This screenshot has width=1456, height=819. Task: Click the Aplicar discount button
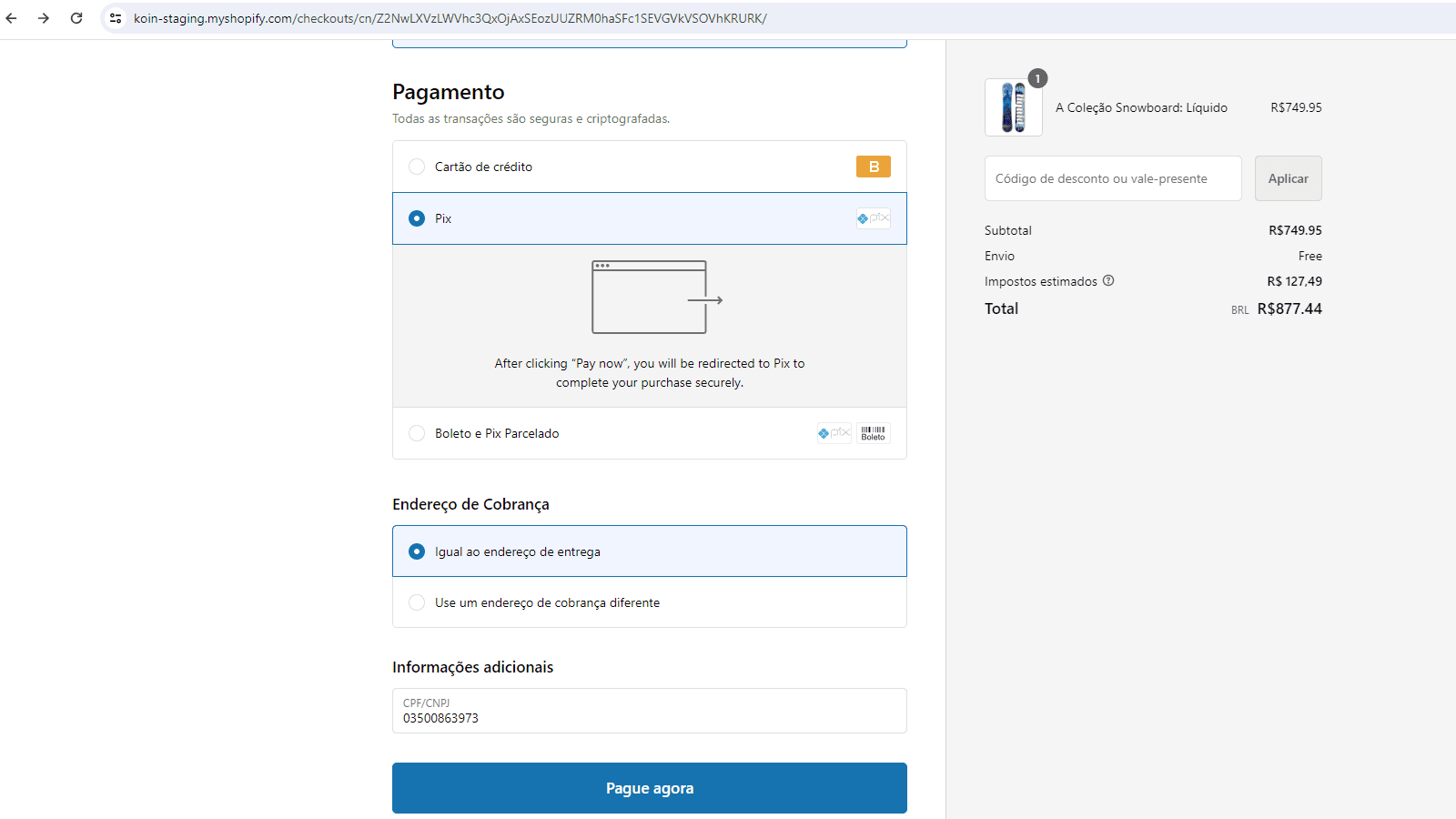[1288, 178]
